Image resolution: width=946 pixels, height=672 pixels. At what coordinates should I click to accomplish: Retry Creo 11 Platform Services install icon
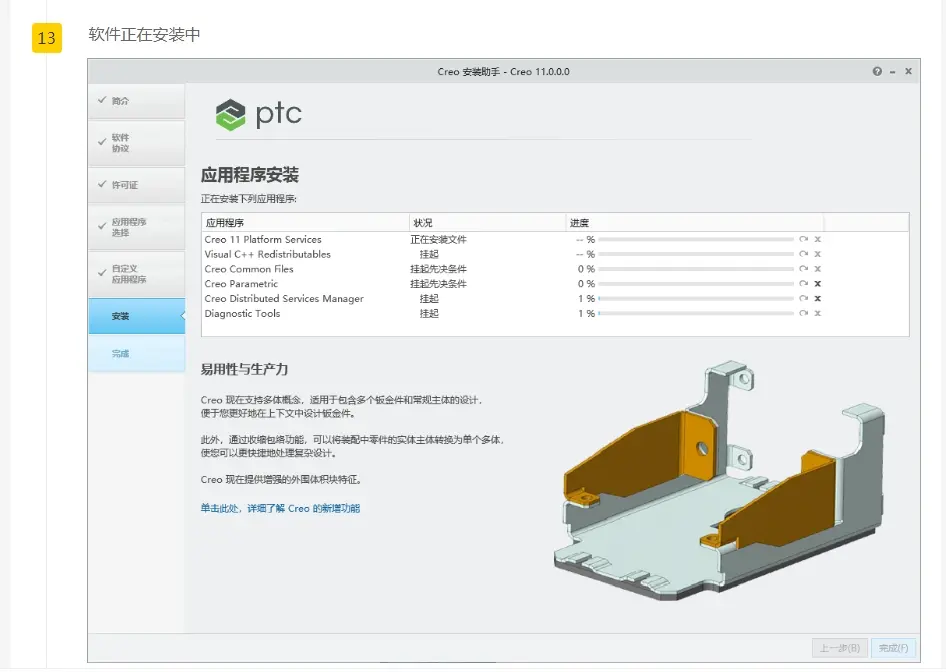coord(803,239)
